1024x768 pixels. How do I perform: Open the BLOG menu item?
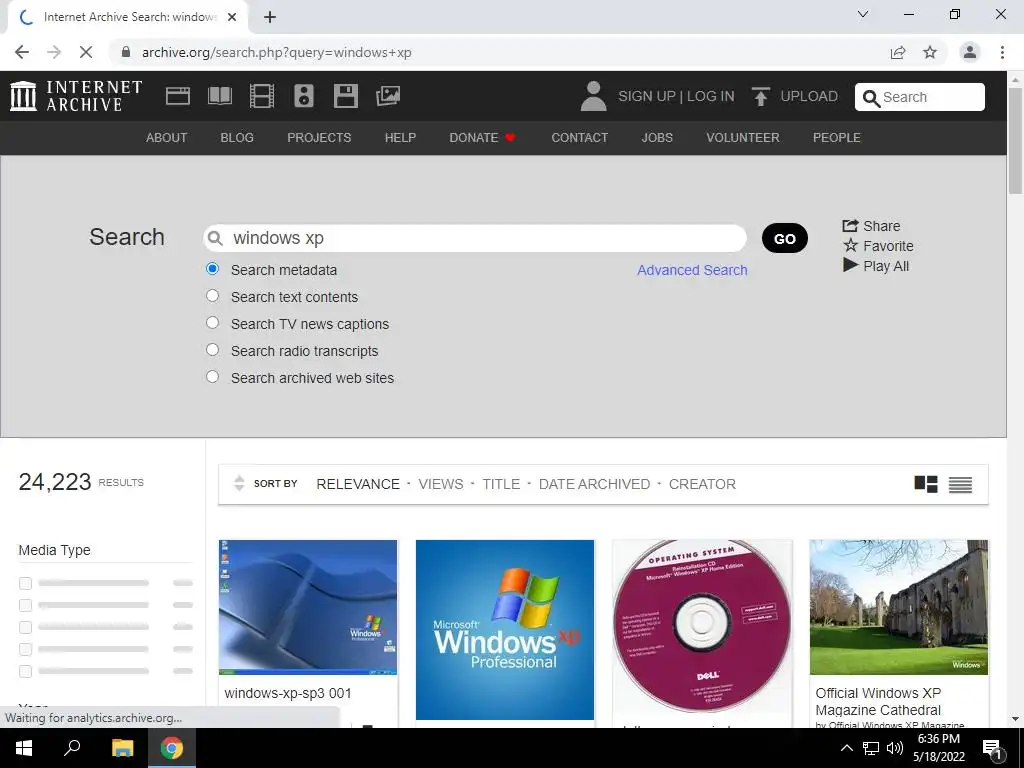coord(237,138)
